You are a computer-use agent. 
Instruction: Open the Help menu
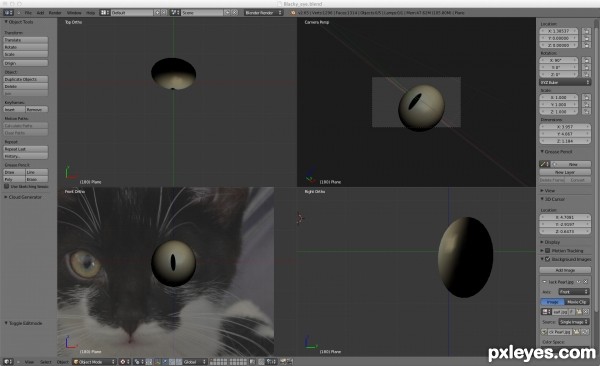90,13
